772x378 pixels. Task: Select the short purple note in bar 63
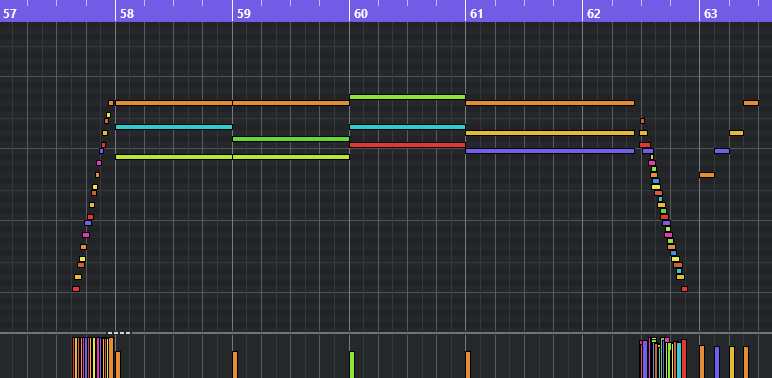[722, 151]
